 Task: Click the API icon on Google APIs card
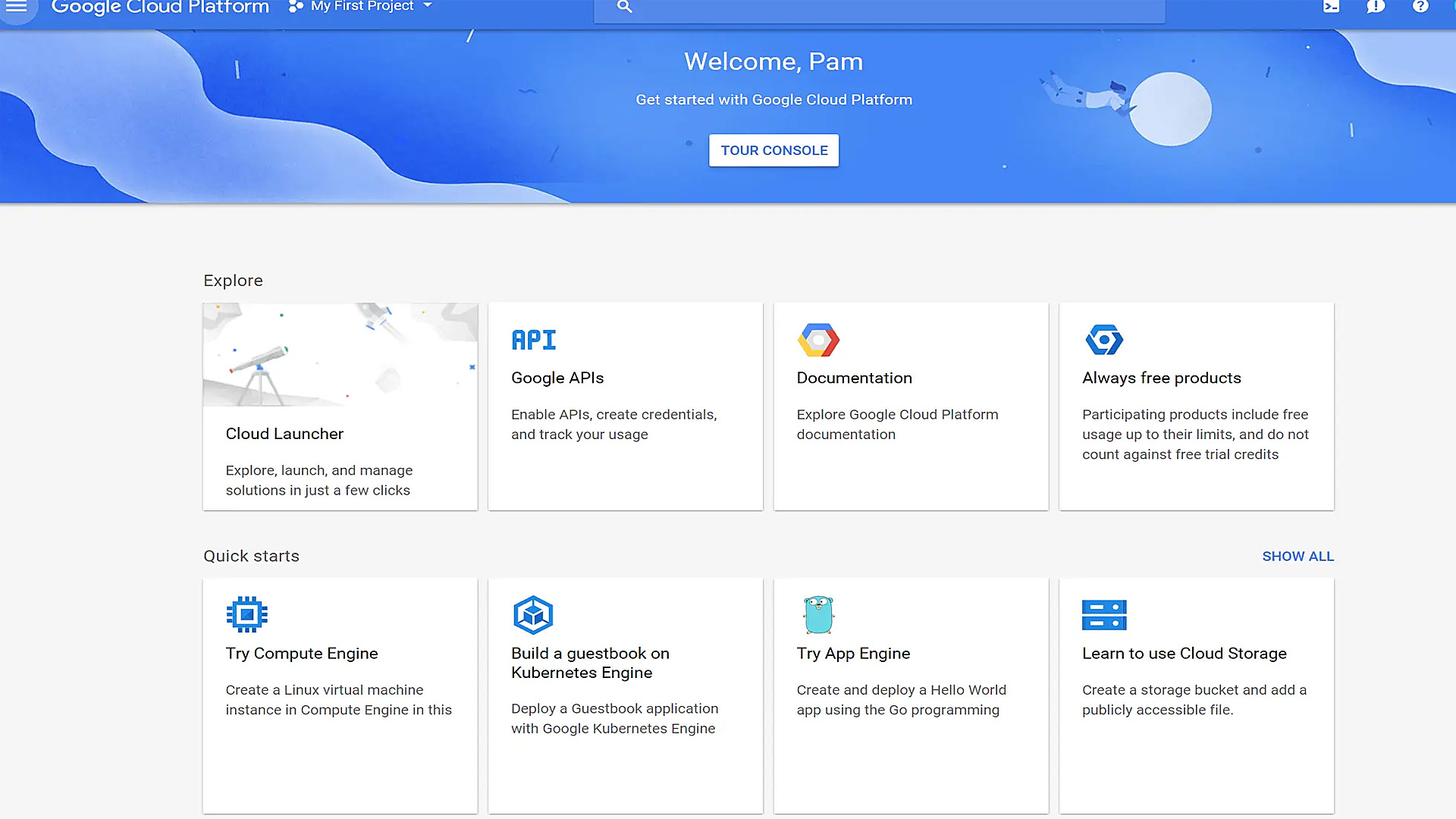534,340
